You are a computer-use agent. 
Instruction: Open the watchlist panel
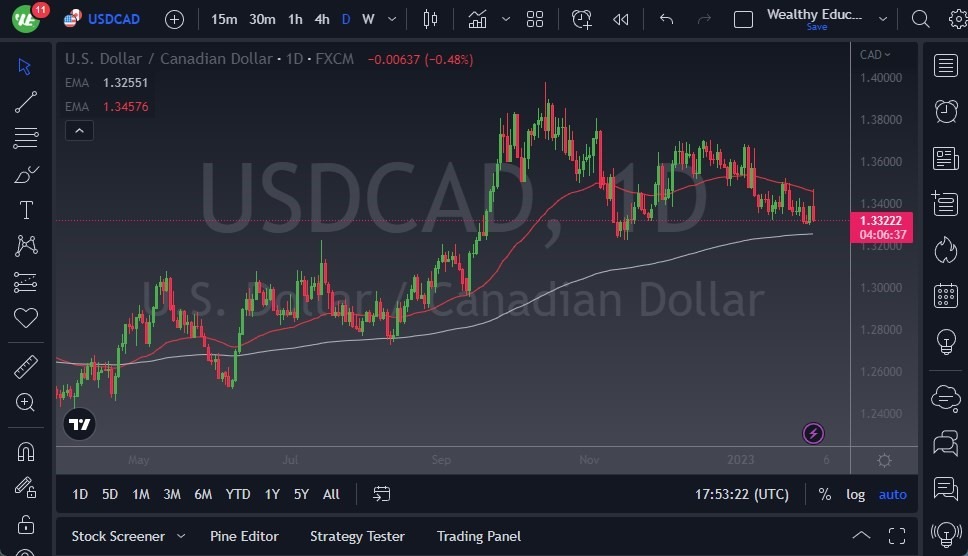pyautogui.click(x=946, y=65)
